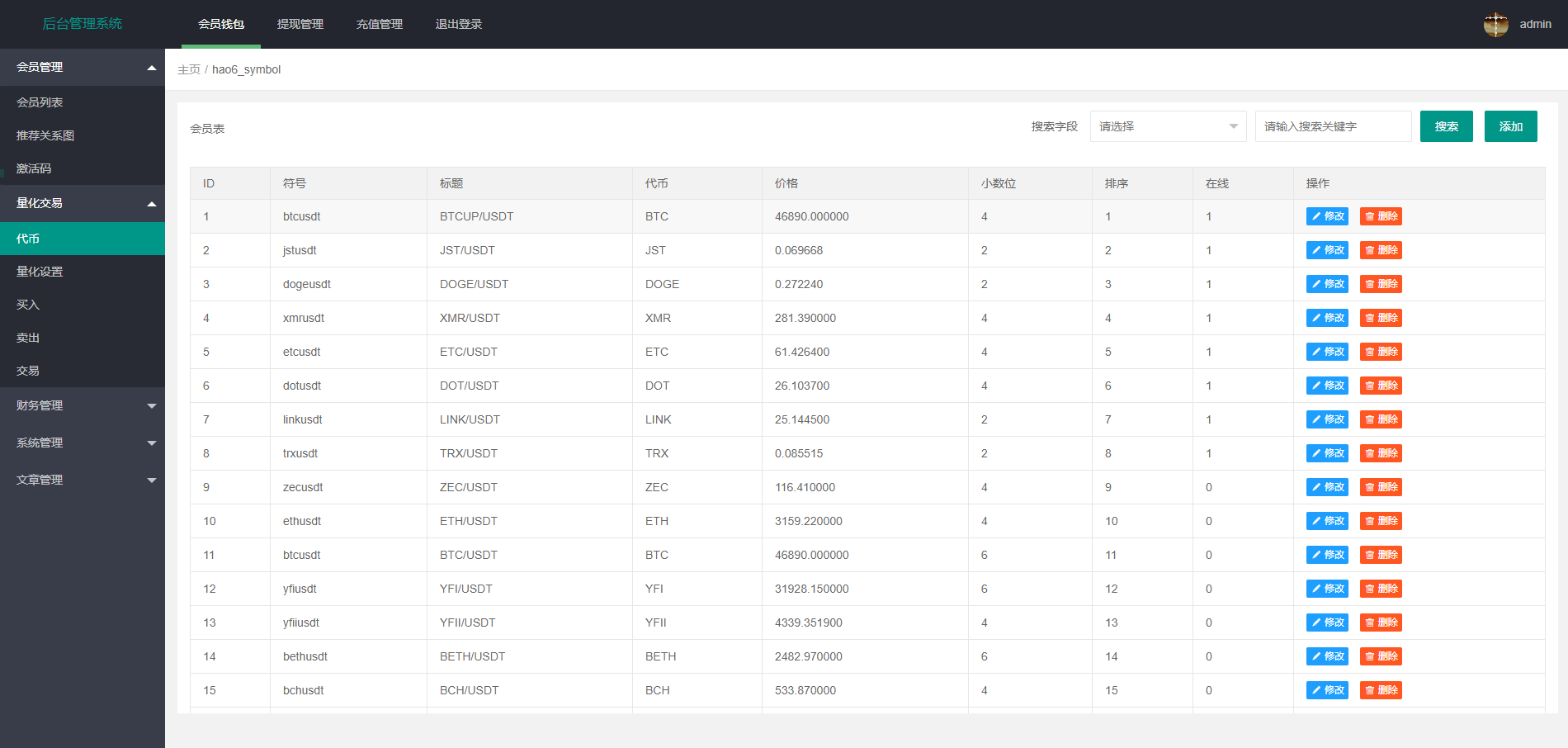Click 删除 for the jstusdt row

1381,250
